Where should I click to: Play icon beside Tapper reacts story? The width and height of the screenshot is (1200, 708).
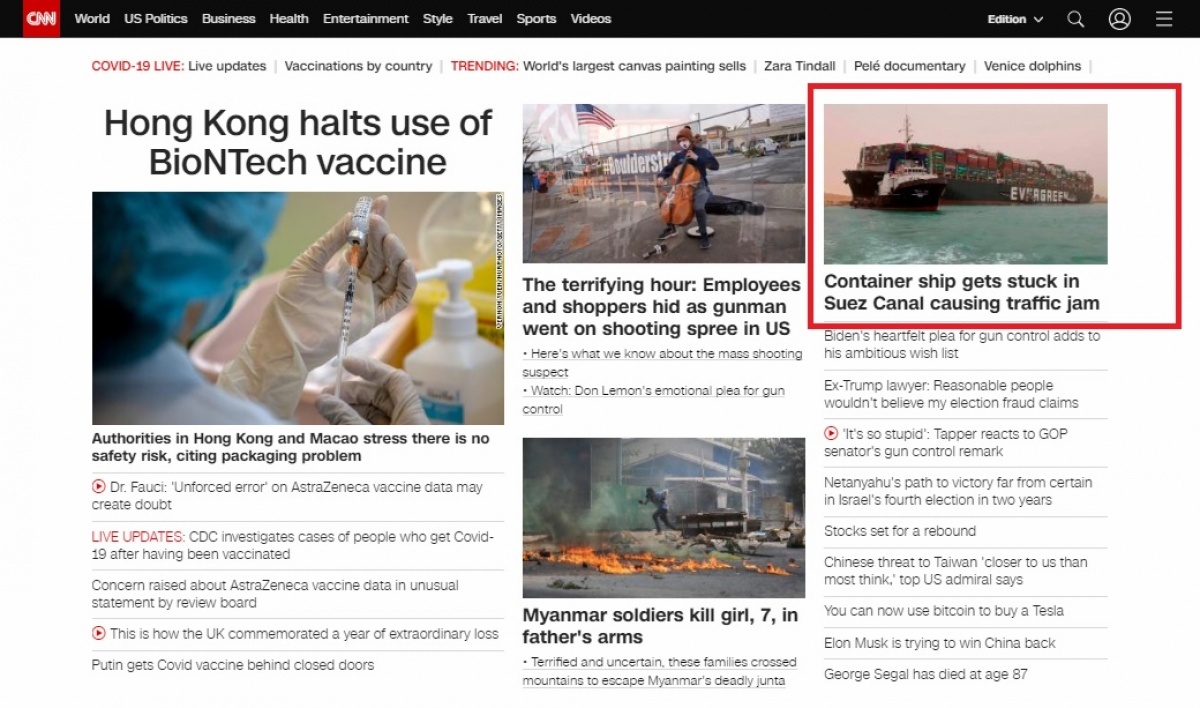point(831,434)
